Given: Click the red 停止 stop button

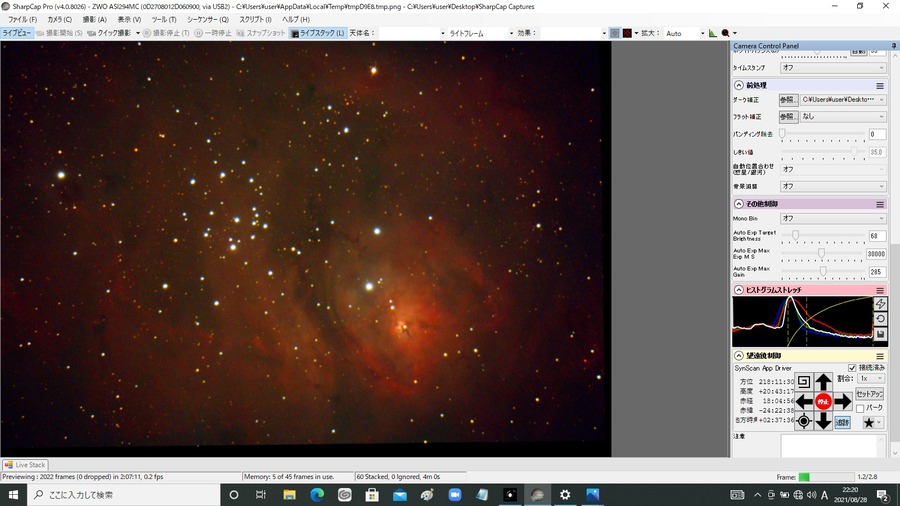Looking at the screenshot, I should (x=823, y=402).
